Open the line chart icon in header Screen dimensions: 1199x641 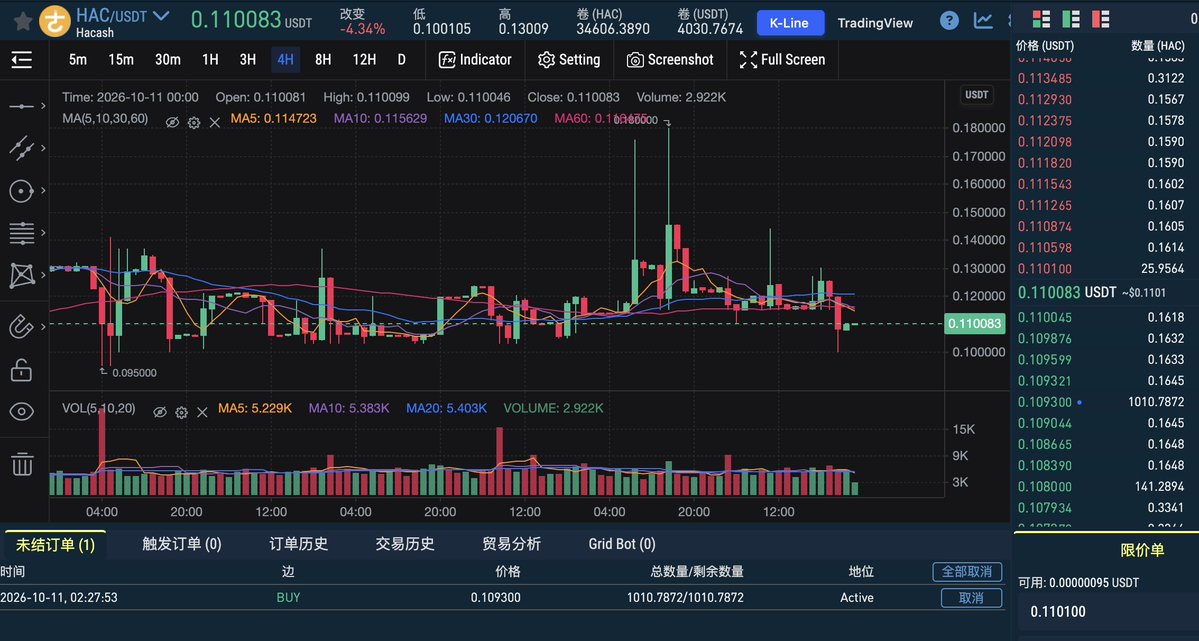click(983, 21)
